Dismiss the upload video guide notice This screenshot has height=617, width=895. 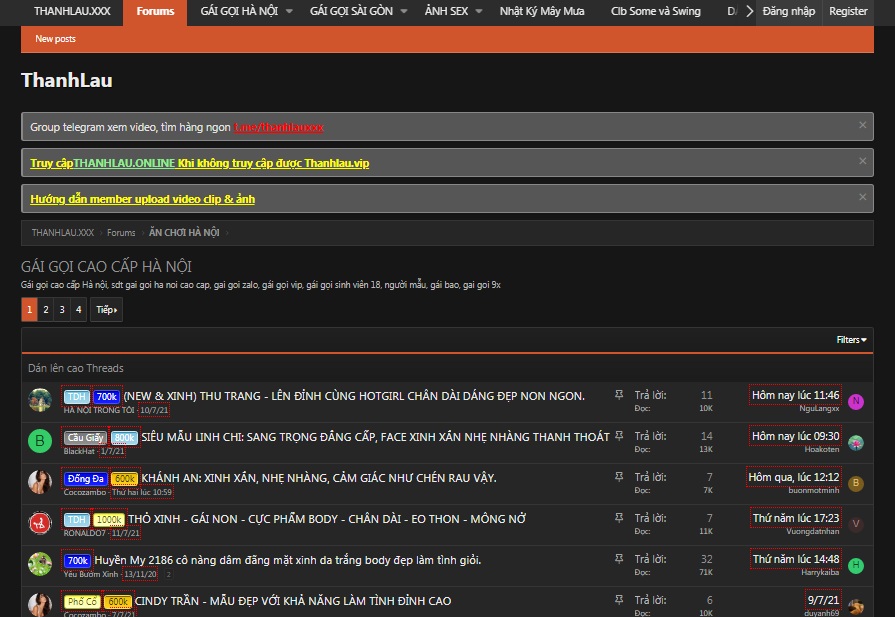coord(862,197)
